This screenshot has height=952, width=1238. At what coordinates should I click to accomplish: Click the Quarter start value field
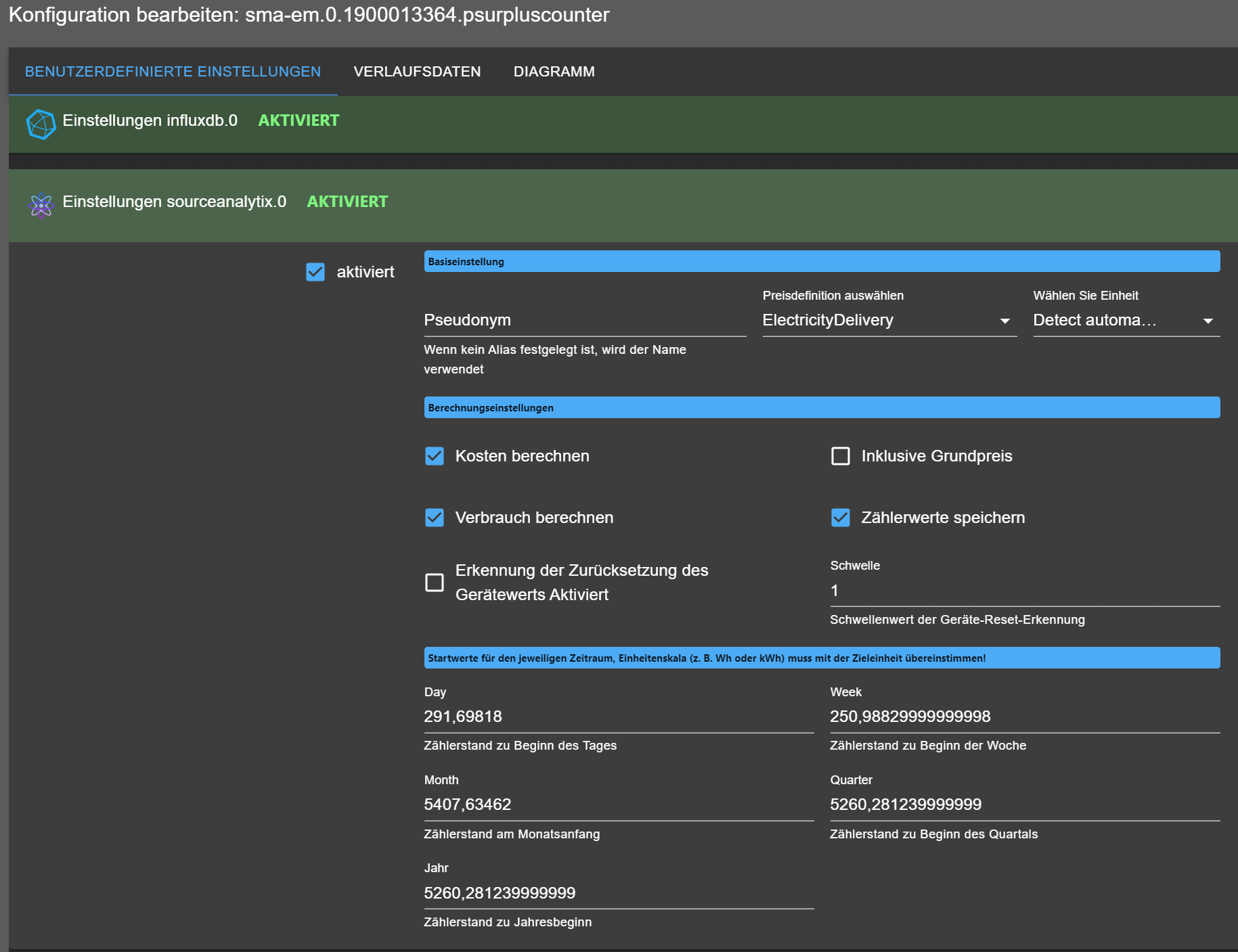[x=1025, y=804]
